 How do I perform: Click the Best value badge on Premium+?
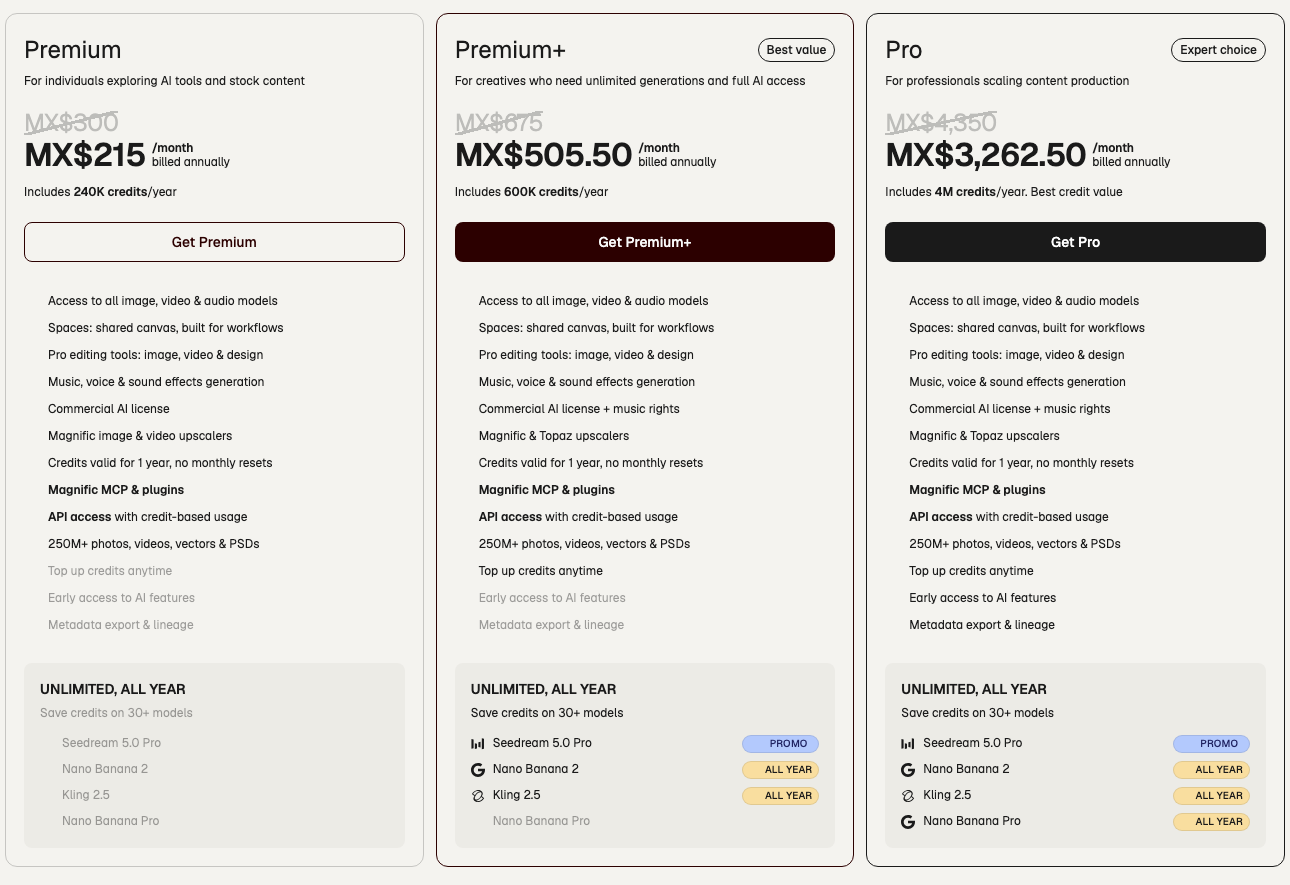click(x=796, y=50)
